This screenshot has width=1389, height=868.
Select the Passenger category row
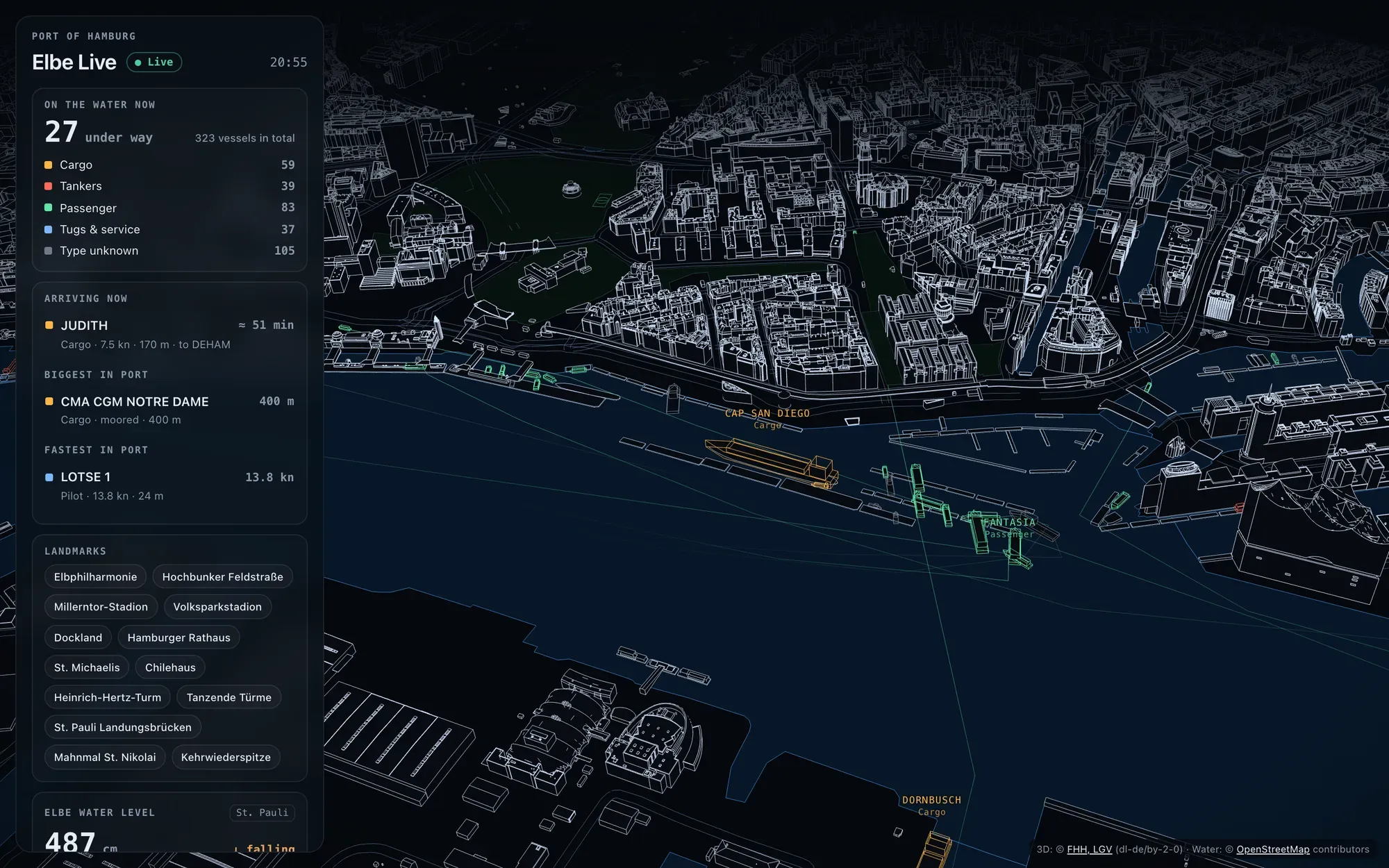coord(169,208)
